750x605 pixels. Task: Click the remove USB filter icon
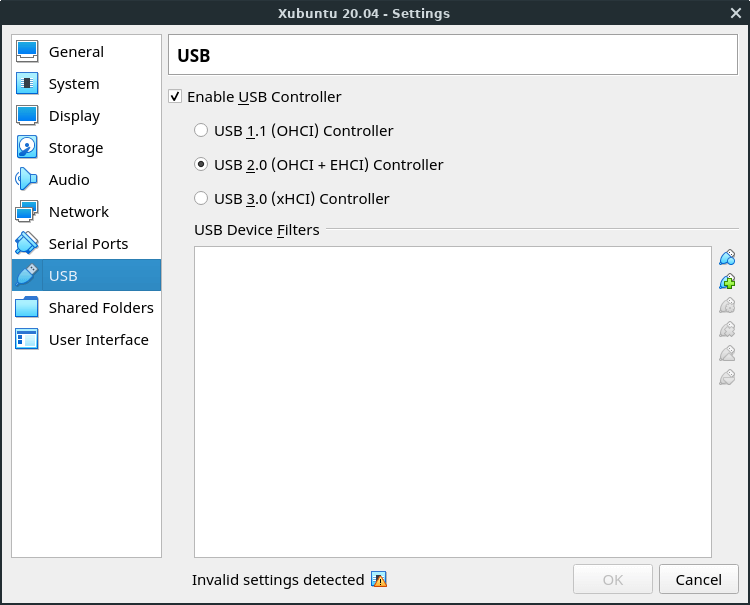point(727,330)
